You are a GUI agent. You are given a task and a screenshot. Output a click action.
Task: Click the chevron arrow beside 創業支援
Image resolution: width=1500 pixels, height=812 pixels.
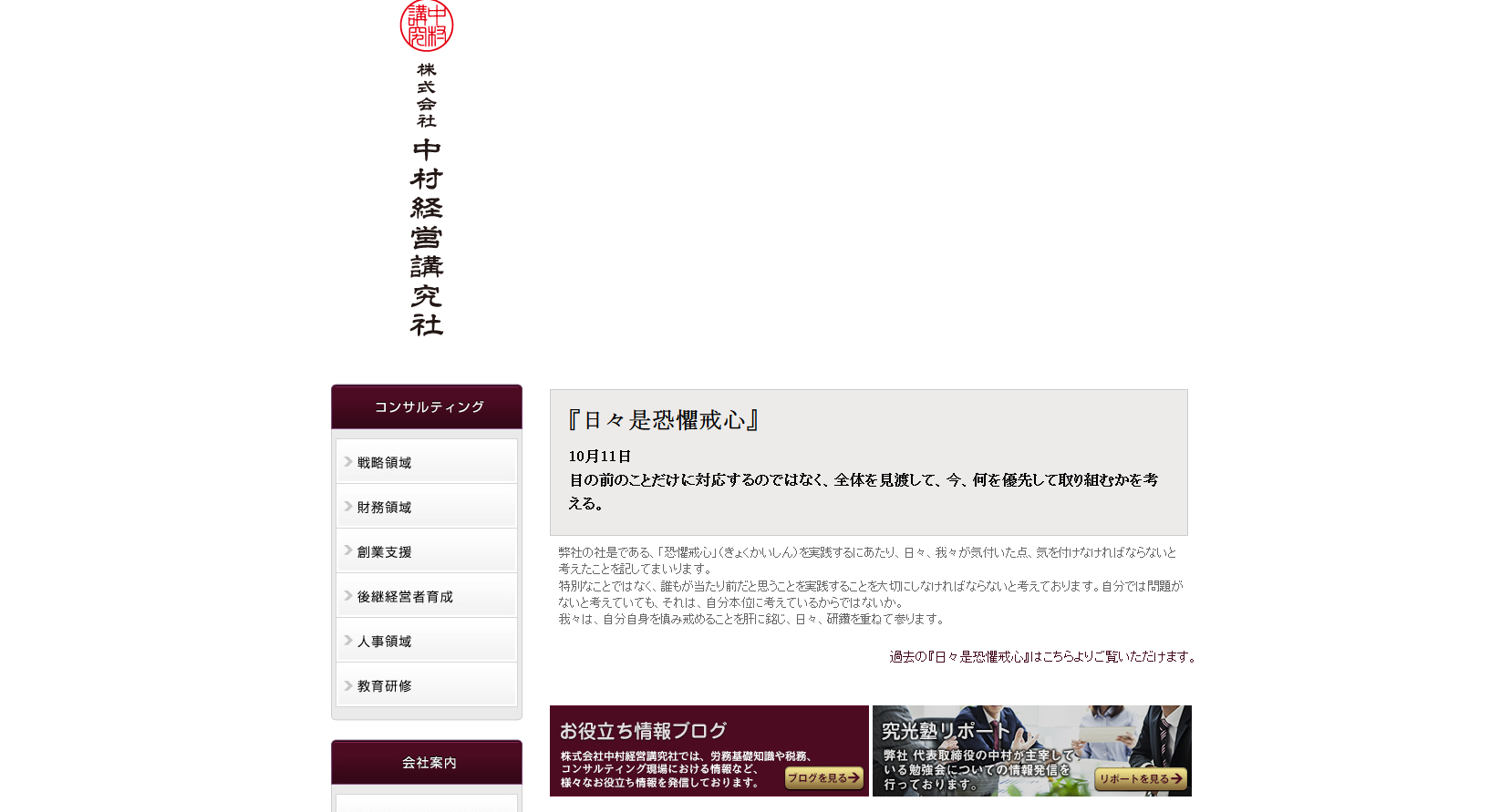347,551
